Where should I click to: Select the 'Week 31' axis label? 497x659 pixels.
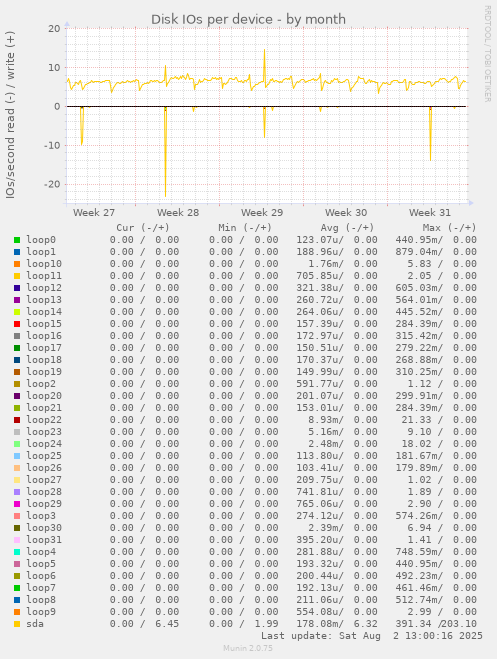coord(430,212)
